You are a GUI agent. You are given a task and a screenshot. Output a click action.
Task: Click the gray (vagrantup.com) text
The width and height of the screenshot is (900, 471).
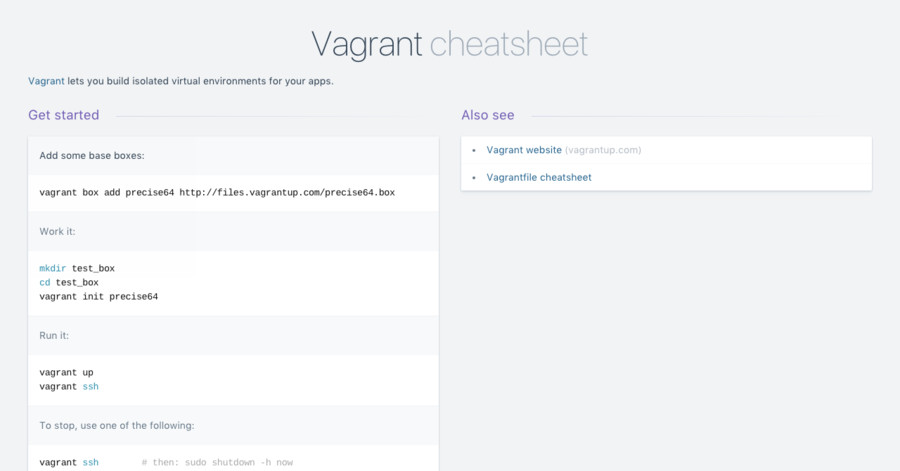click(603, 150)
